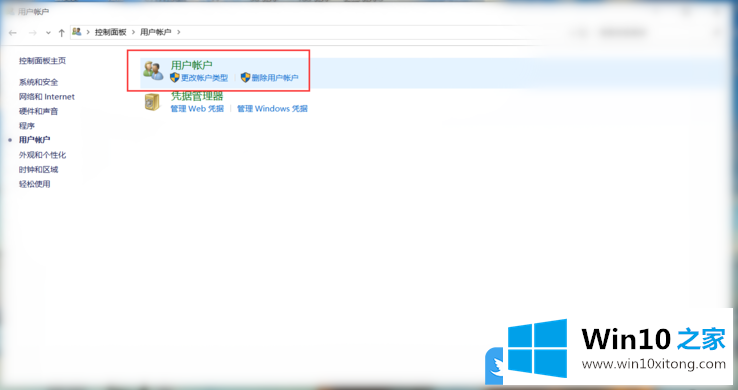The height and width of the screenshot is (390, 738).
Task: Go back with the back arrow
Action: 13,32
